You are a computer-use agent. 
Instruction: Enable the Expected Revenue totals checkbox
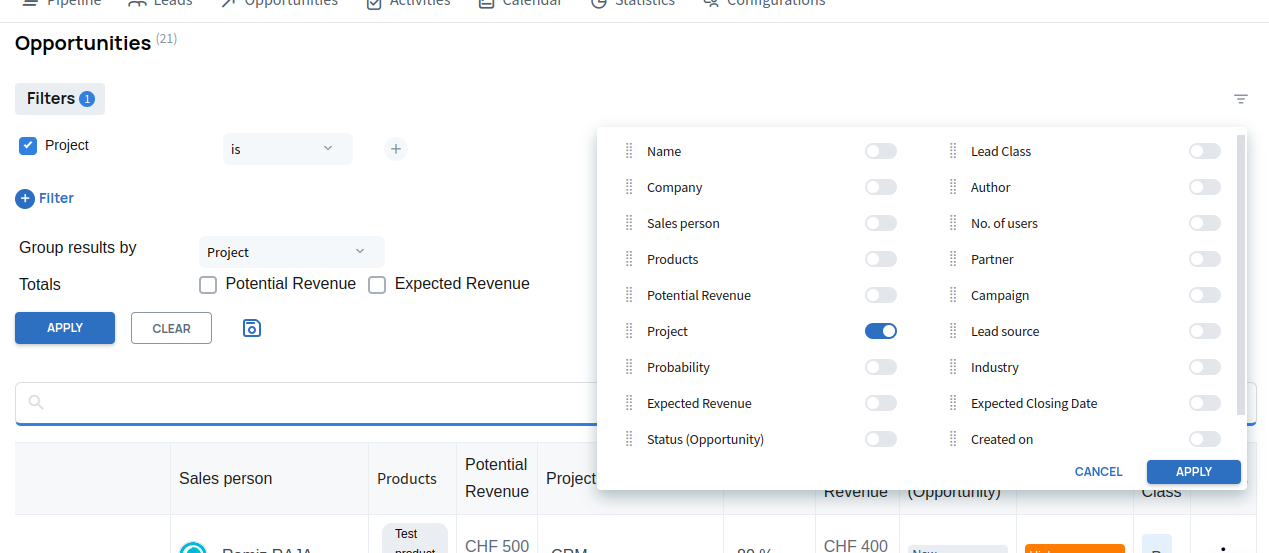(377, 285)
